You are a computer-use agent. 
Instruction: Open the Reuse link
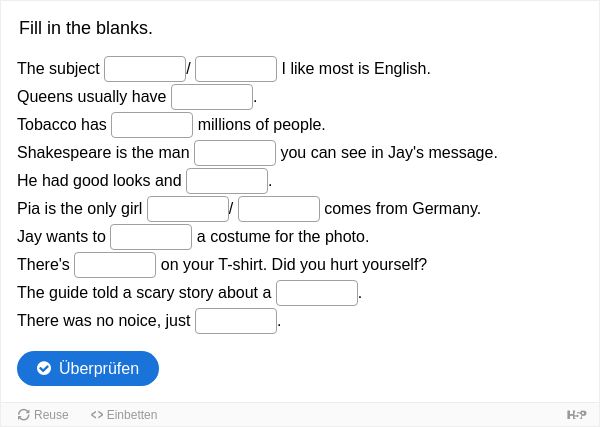coord(43,415)
